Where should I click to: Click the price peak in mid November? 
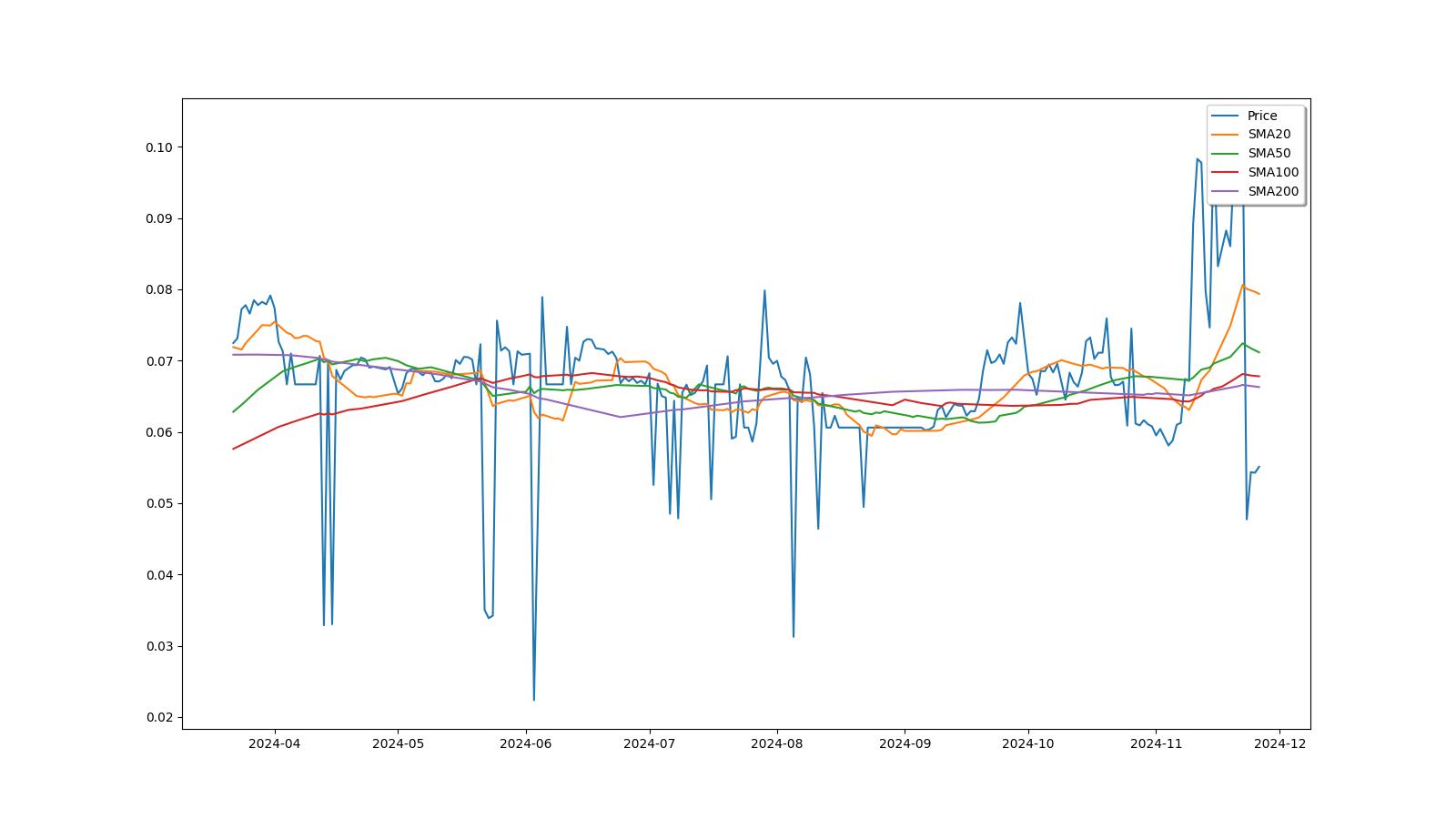click(x=1198, y=159)
